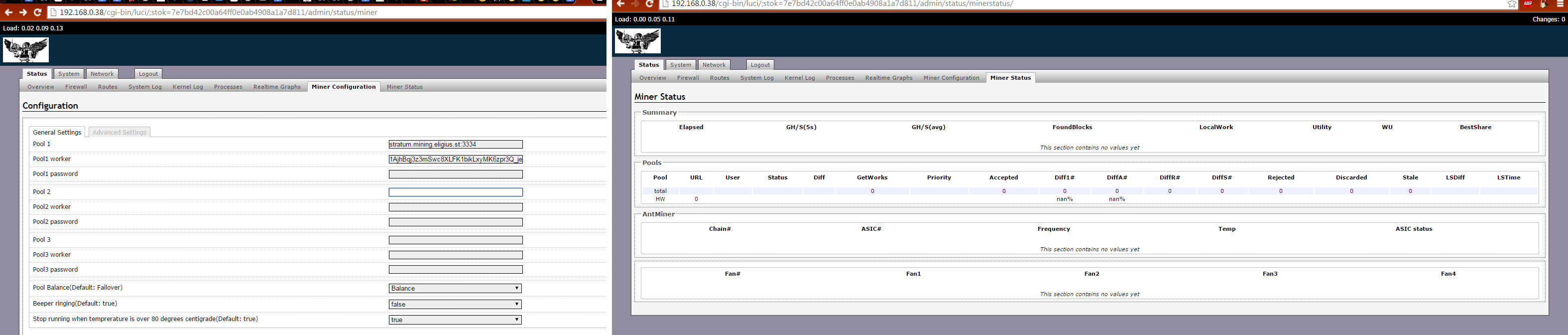1568x335 pixels.
Task: Open Overview subtab in left window
Action: [x=41, y=87]
